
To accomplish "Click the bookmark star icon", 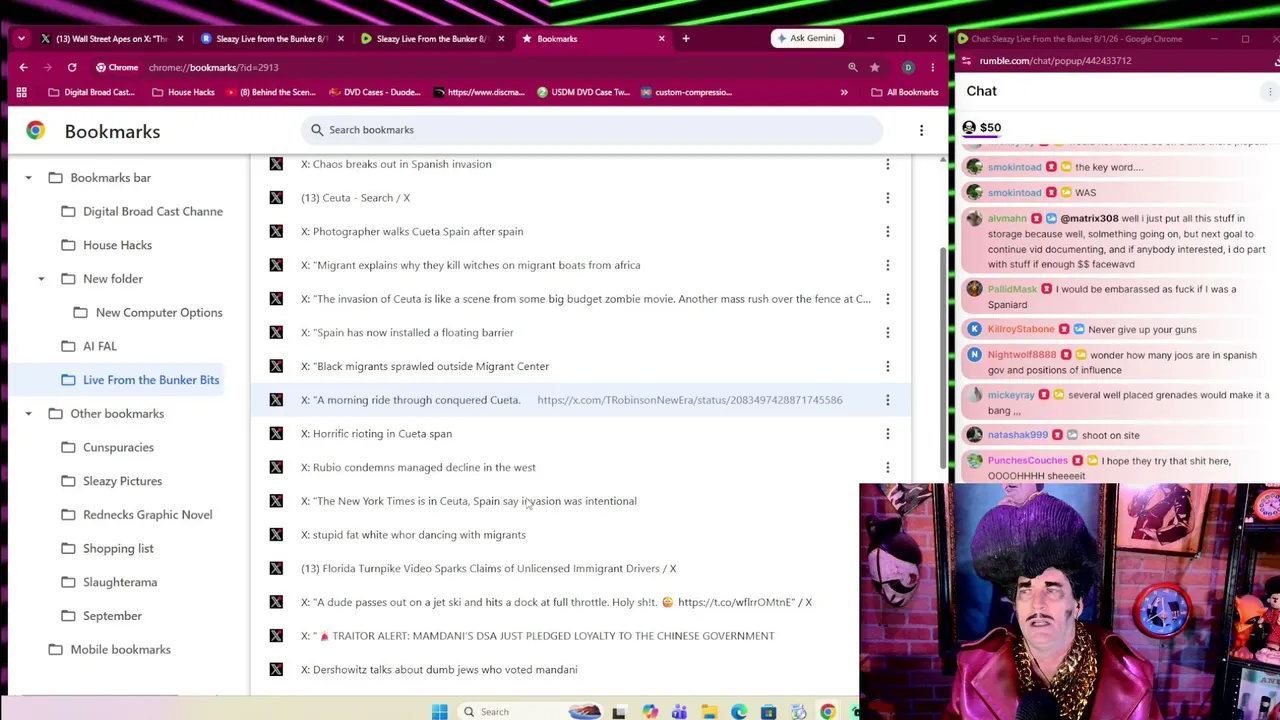I will pos(875,67).
